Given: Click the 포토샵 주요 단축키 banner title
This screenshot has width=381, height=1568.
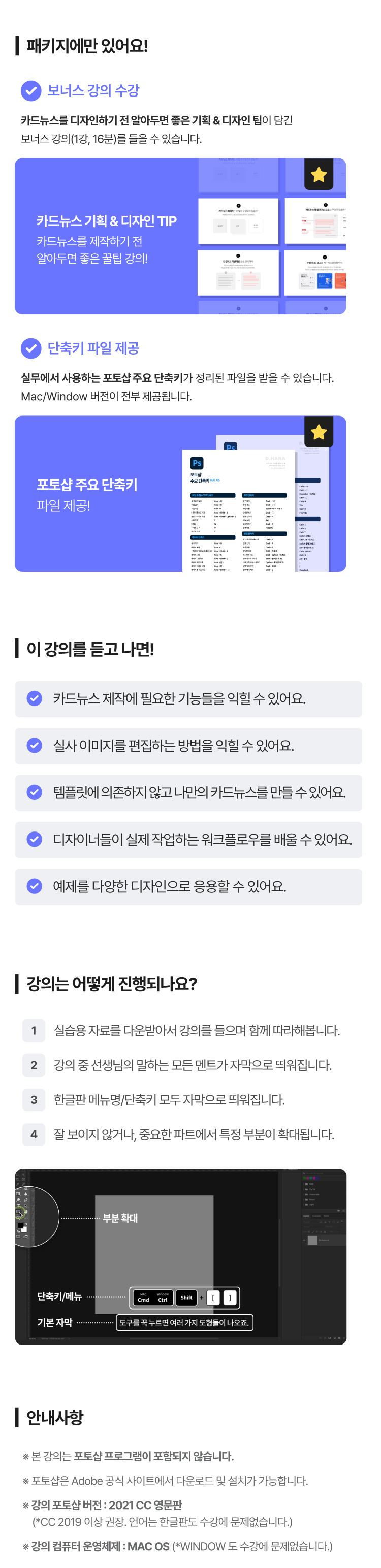Looking at the screenshot, I should (87, 485).
